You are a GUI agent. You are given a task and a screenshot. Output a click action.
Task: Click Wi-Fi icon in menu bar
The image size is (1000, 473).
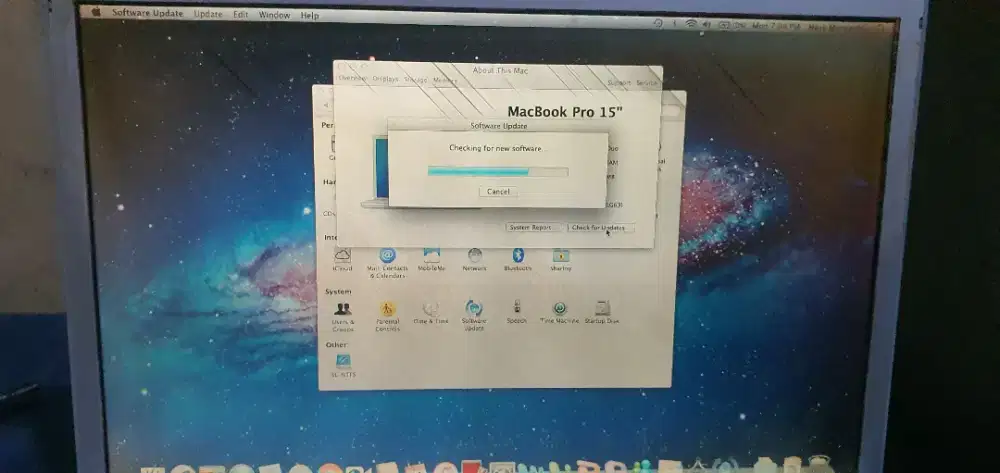691,24
